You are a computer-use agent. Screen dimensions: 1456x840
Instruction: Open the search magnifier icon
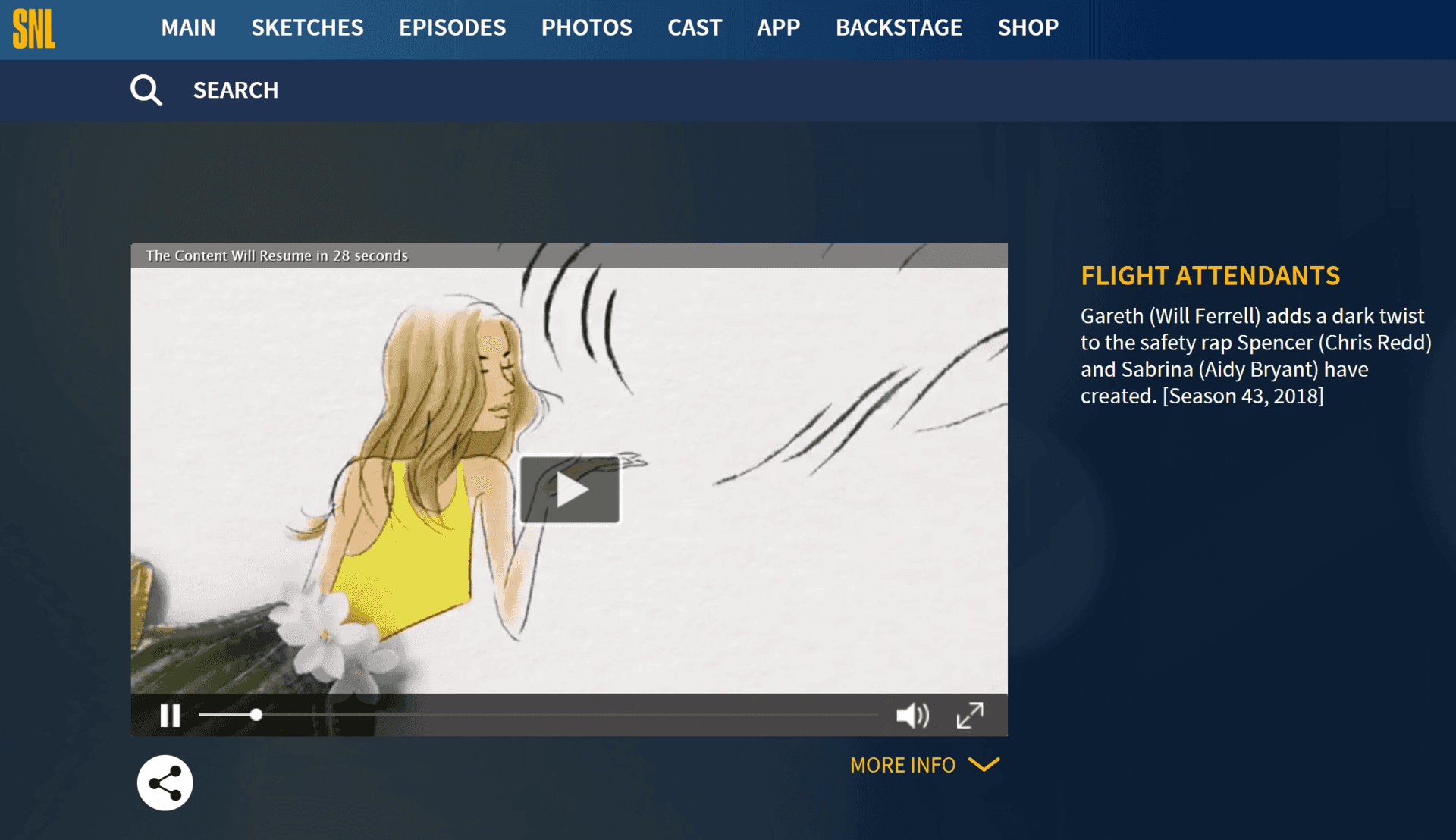[146, 89]
